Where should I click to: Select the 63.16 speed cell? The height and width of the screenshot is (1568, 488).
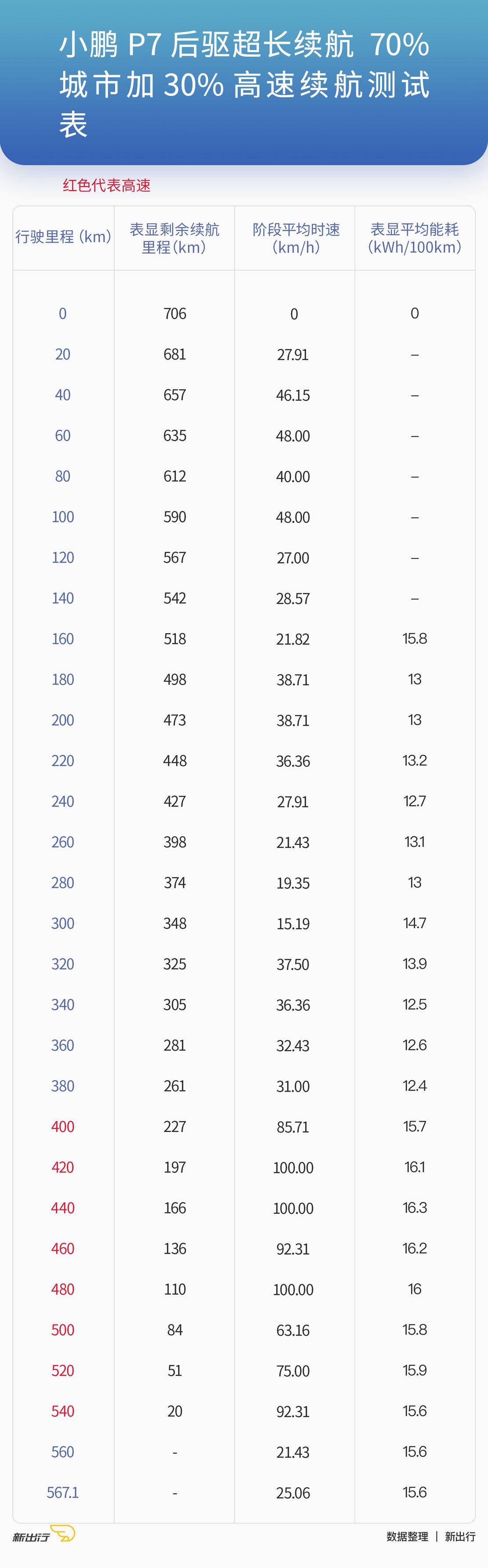tap(293, 1330)
